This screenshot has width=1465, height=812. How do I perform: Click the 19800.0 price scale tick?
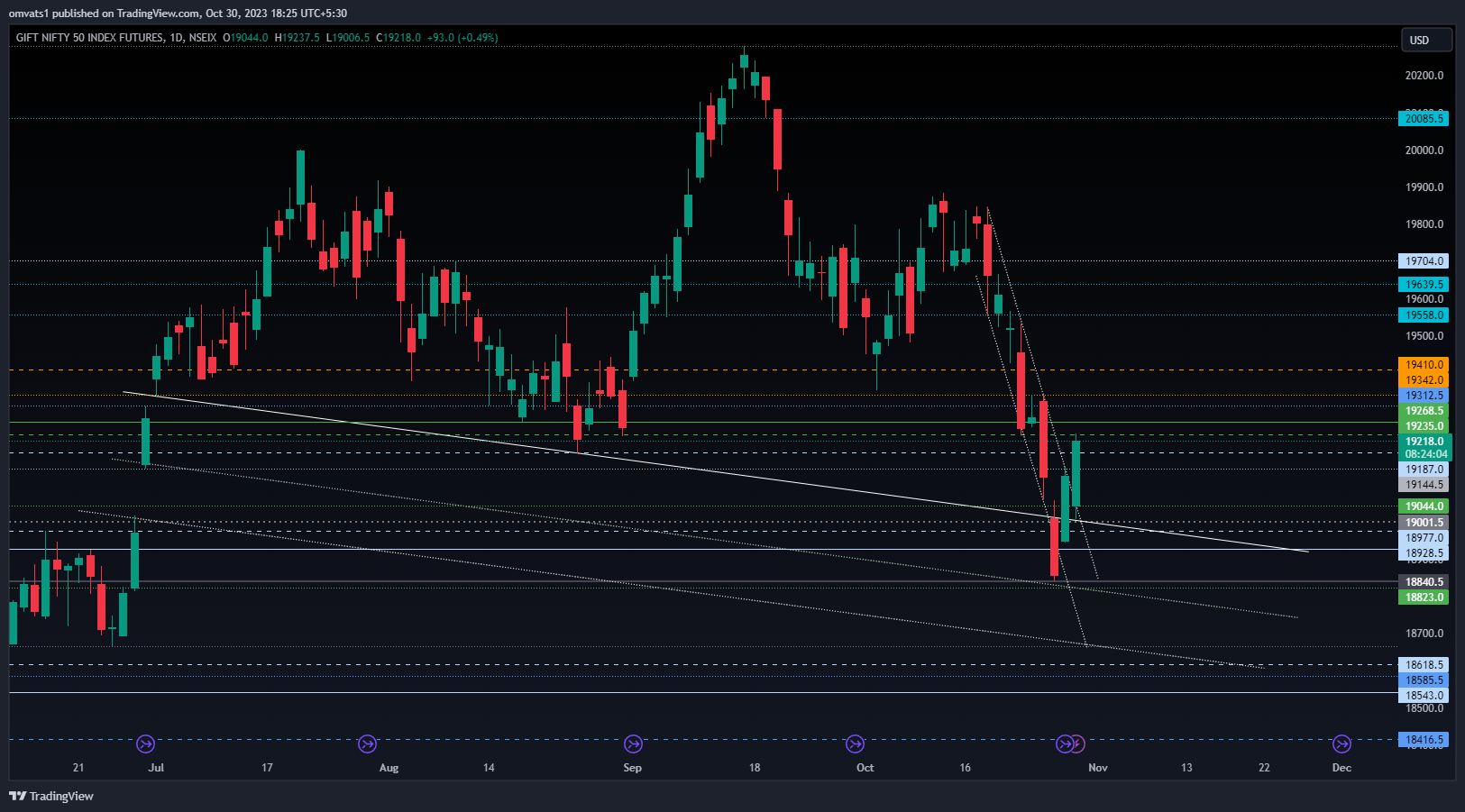point(1424,224)
